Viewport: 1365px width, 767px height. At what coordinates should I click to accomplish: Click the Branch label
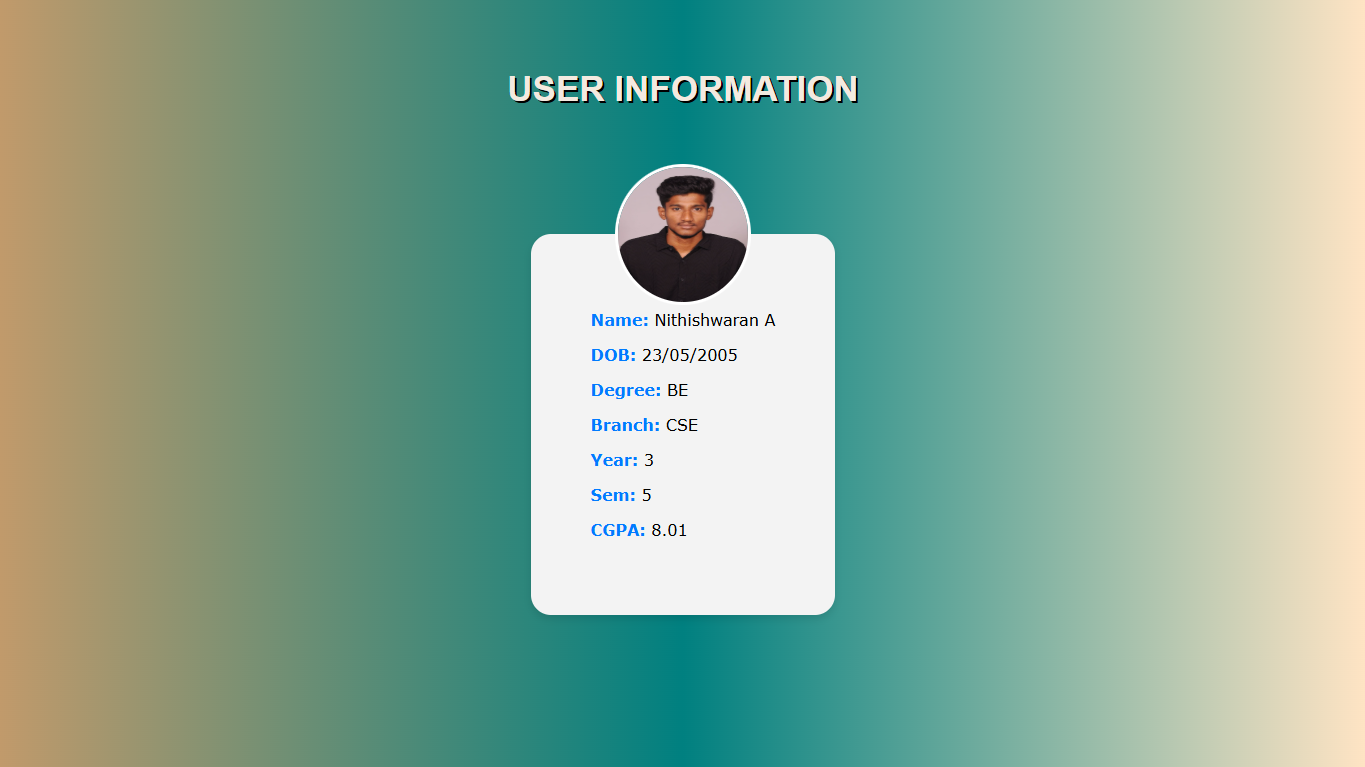[625, 425]
